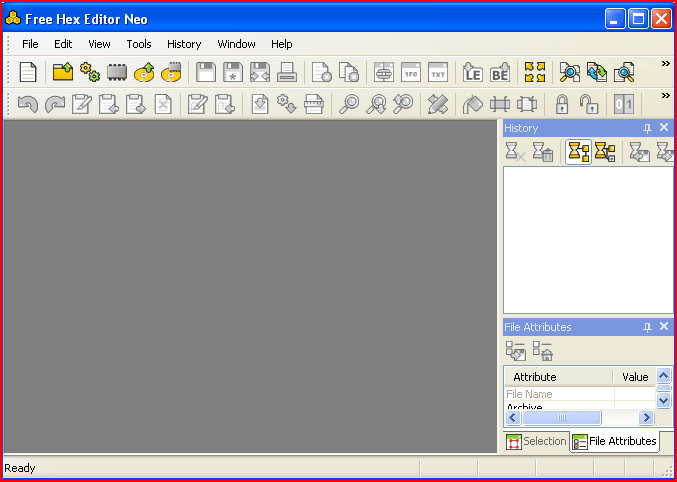
Task: Open volume icon with disc and chip
Action: (x=171, y=72)
